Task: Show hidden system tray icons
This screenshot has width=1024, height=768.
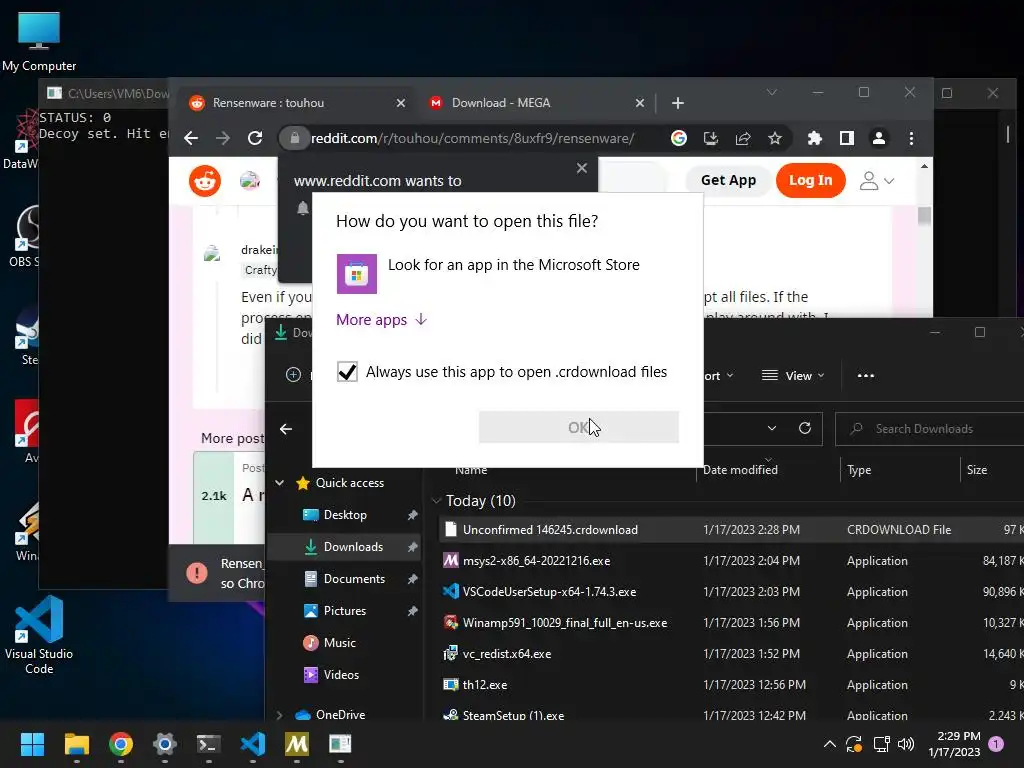Action: 829,744
